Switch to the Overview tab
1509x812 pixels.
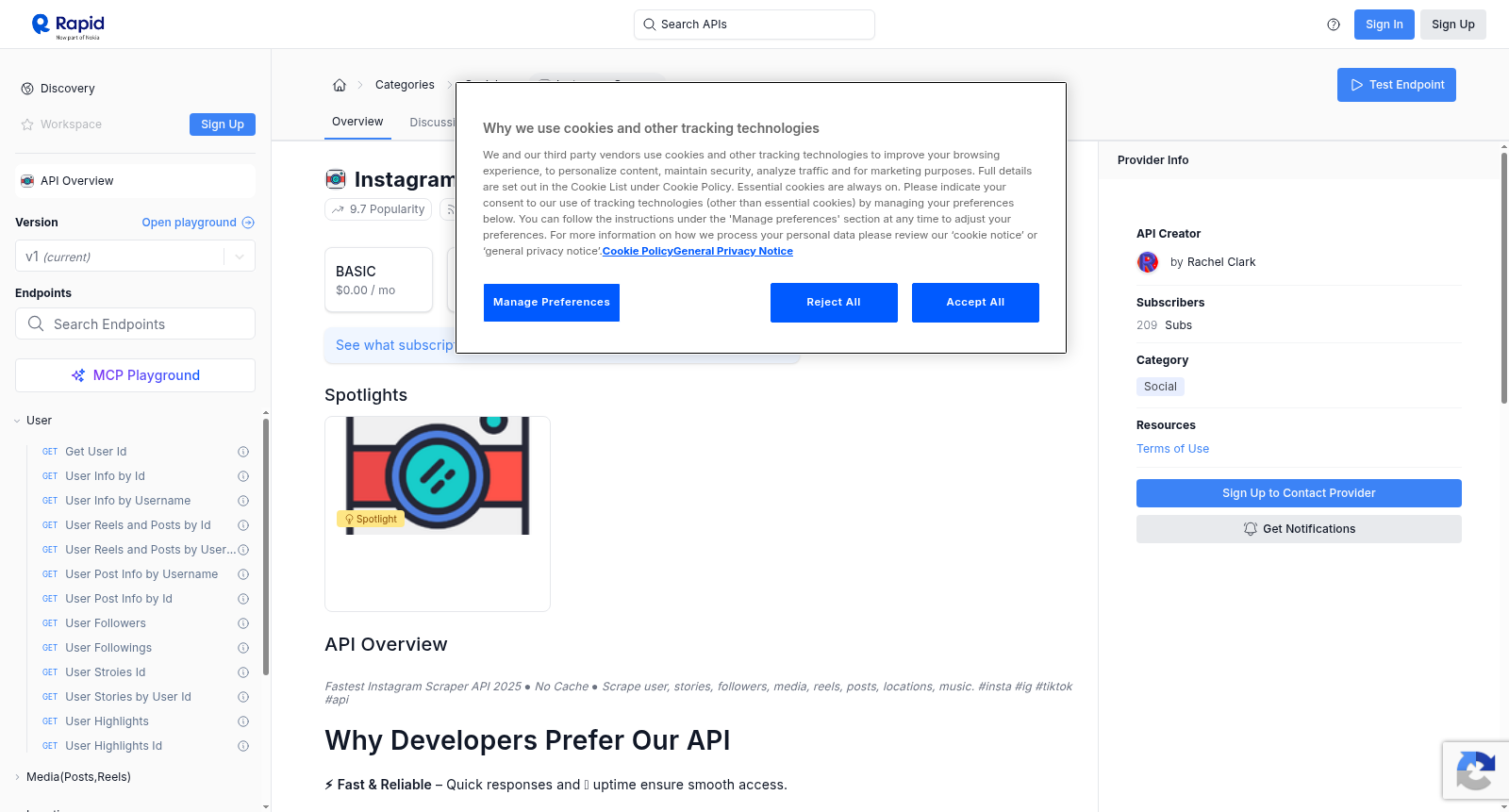pos(357,122)
